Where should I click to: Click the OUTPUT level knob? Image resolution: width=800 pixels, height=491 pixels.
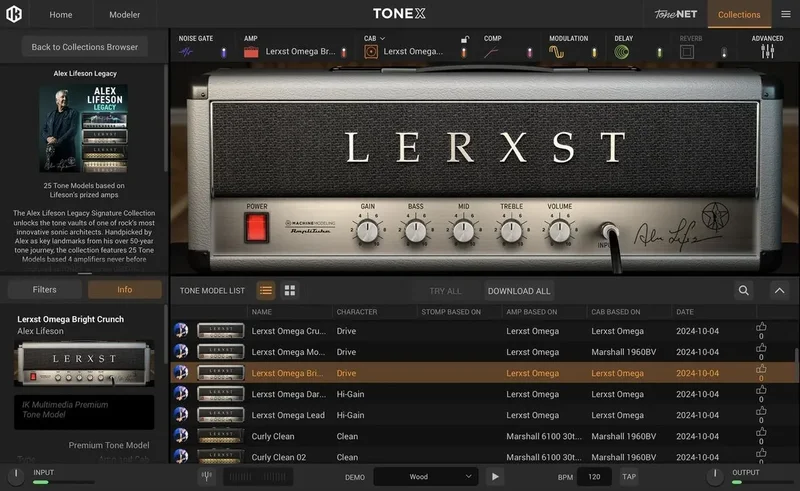pos(715,476)
